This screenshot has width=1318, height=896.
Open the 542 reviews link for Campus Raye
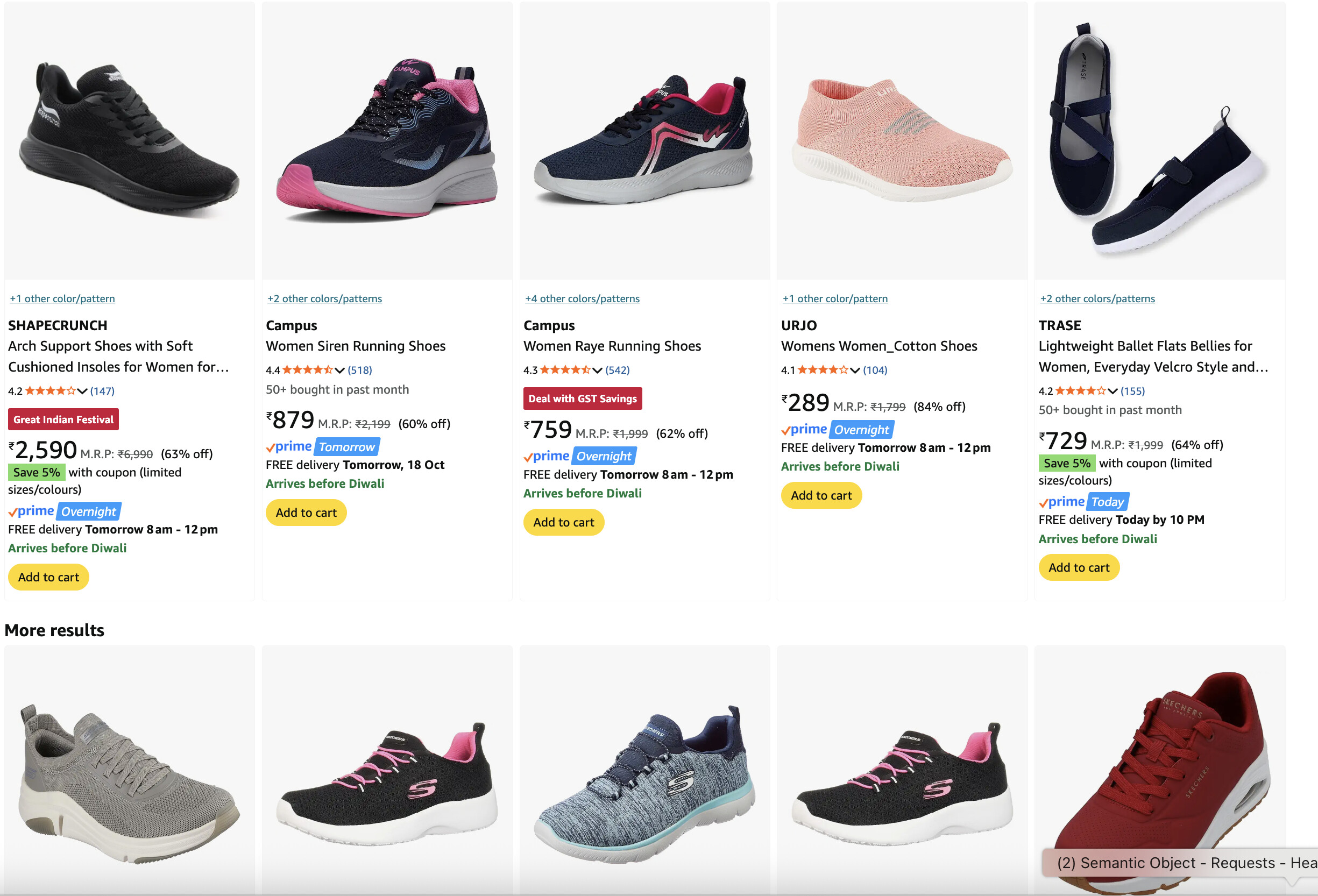[617, 371]
